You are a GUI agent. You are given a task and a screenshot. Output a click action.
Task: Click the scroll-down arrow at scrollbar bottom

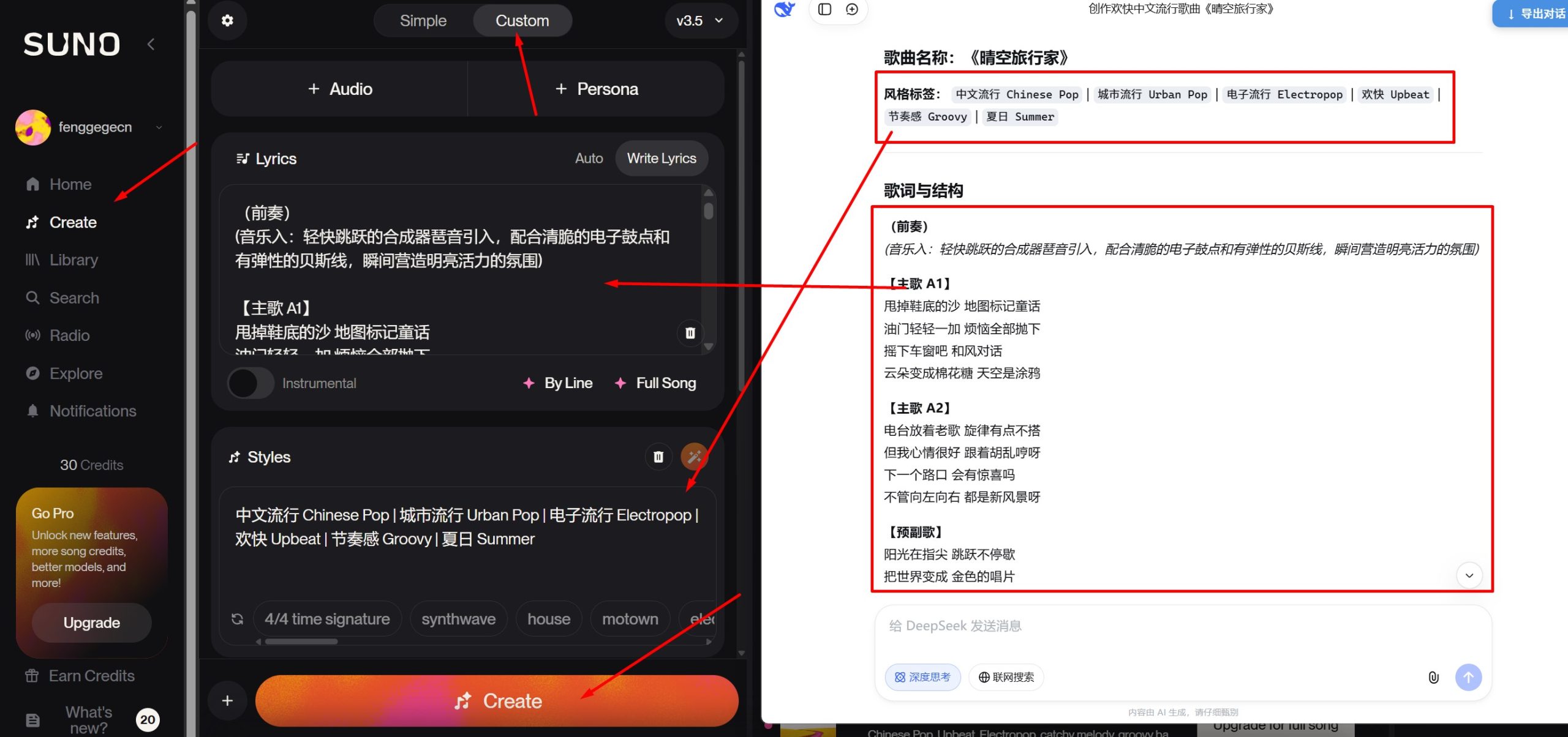tap(741, 653)
